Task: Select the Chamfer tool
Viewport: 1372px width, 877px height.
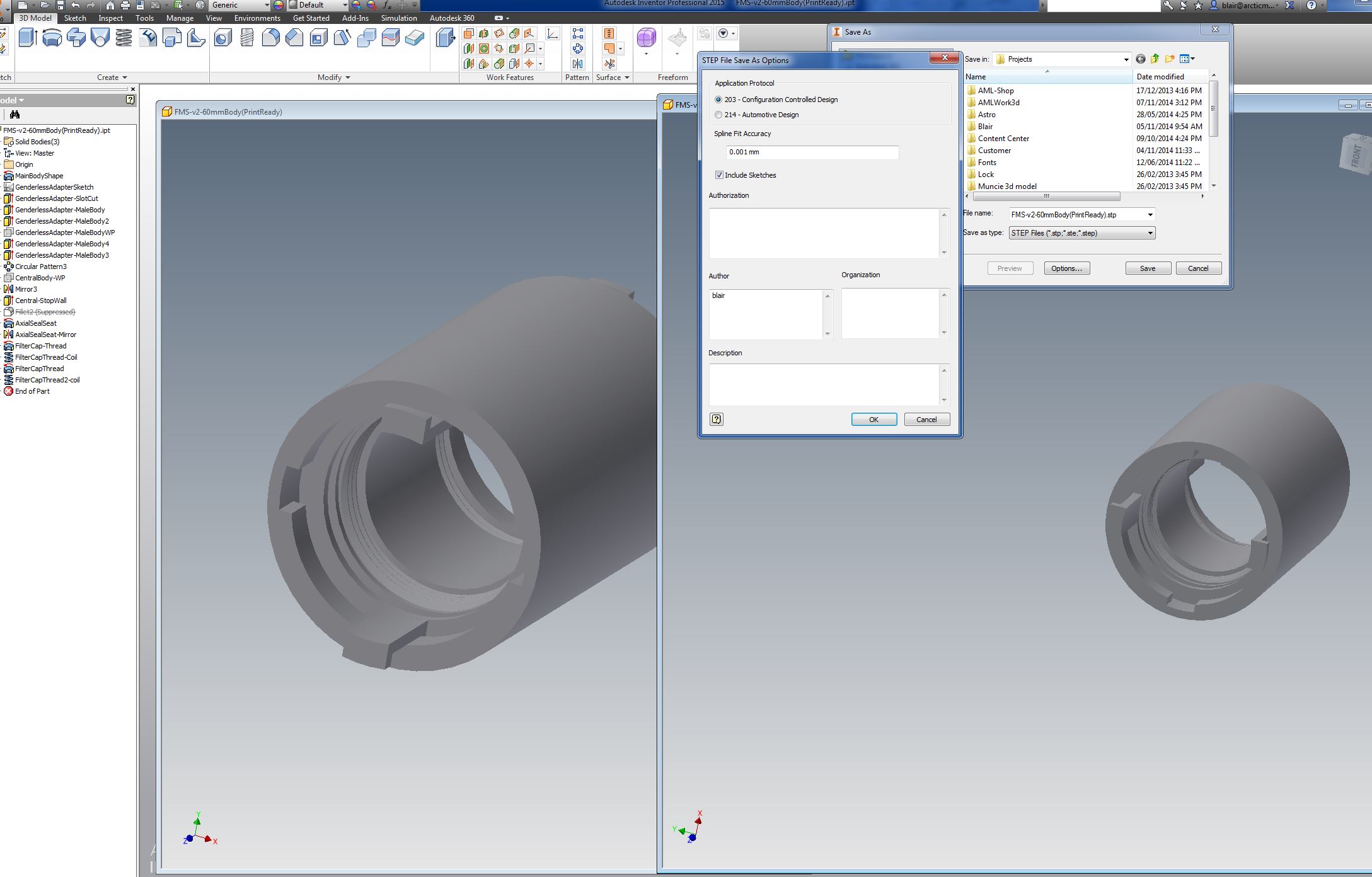Action: pos(294,38)
